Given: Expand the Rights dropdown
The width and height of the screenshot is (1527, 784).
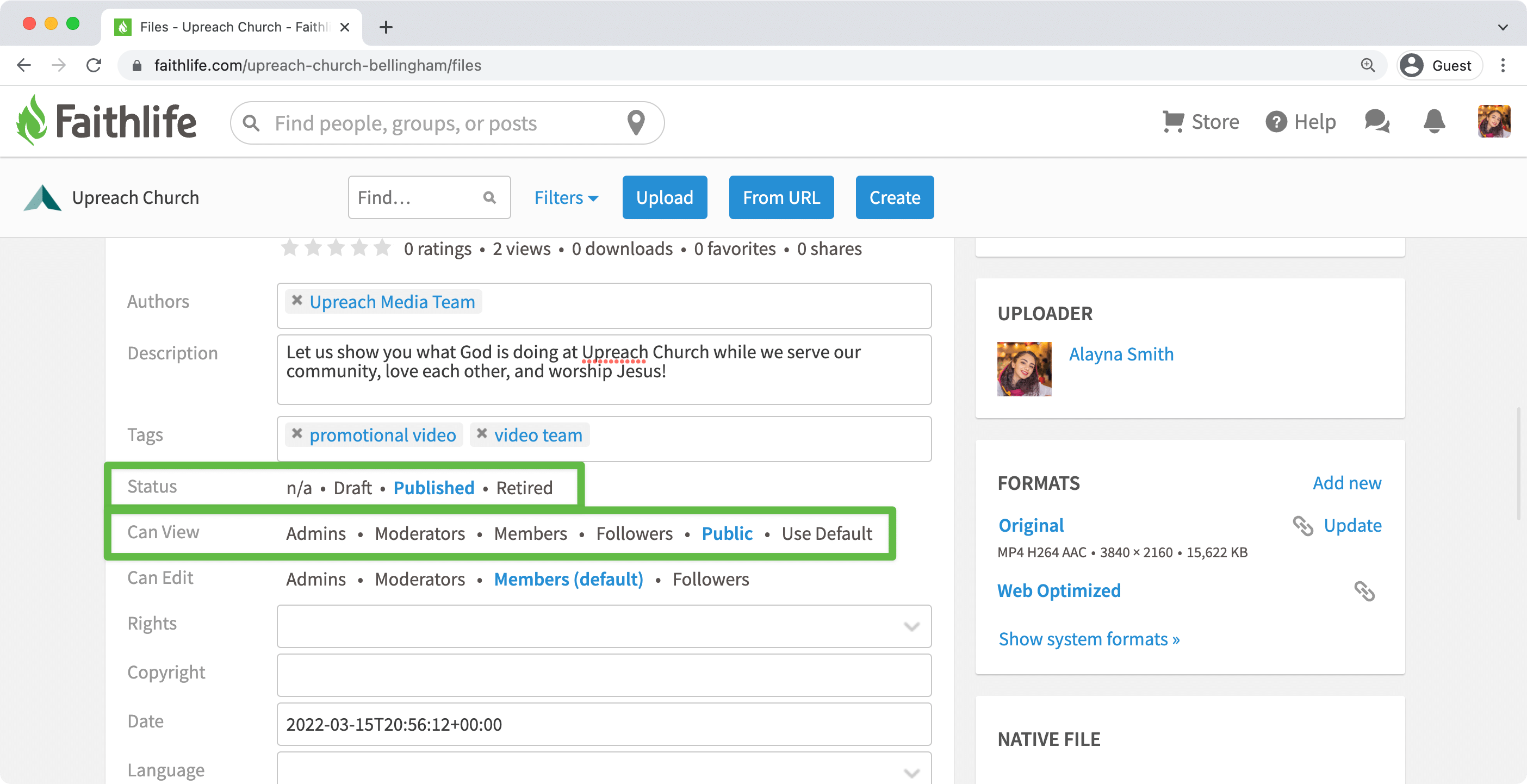Looking at the screenshot, I should click(911, 626).
